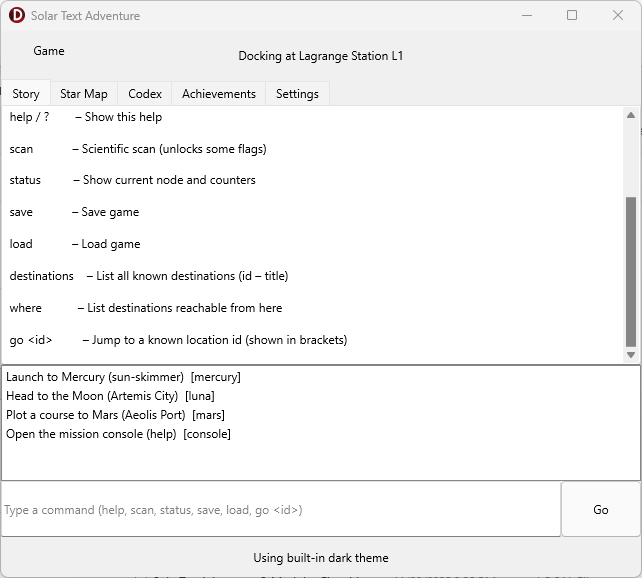Click the Solar Text Adventure app icon
This screenshot has height=578, width=642.
[16, 16]
